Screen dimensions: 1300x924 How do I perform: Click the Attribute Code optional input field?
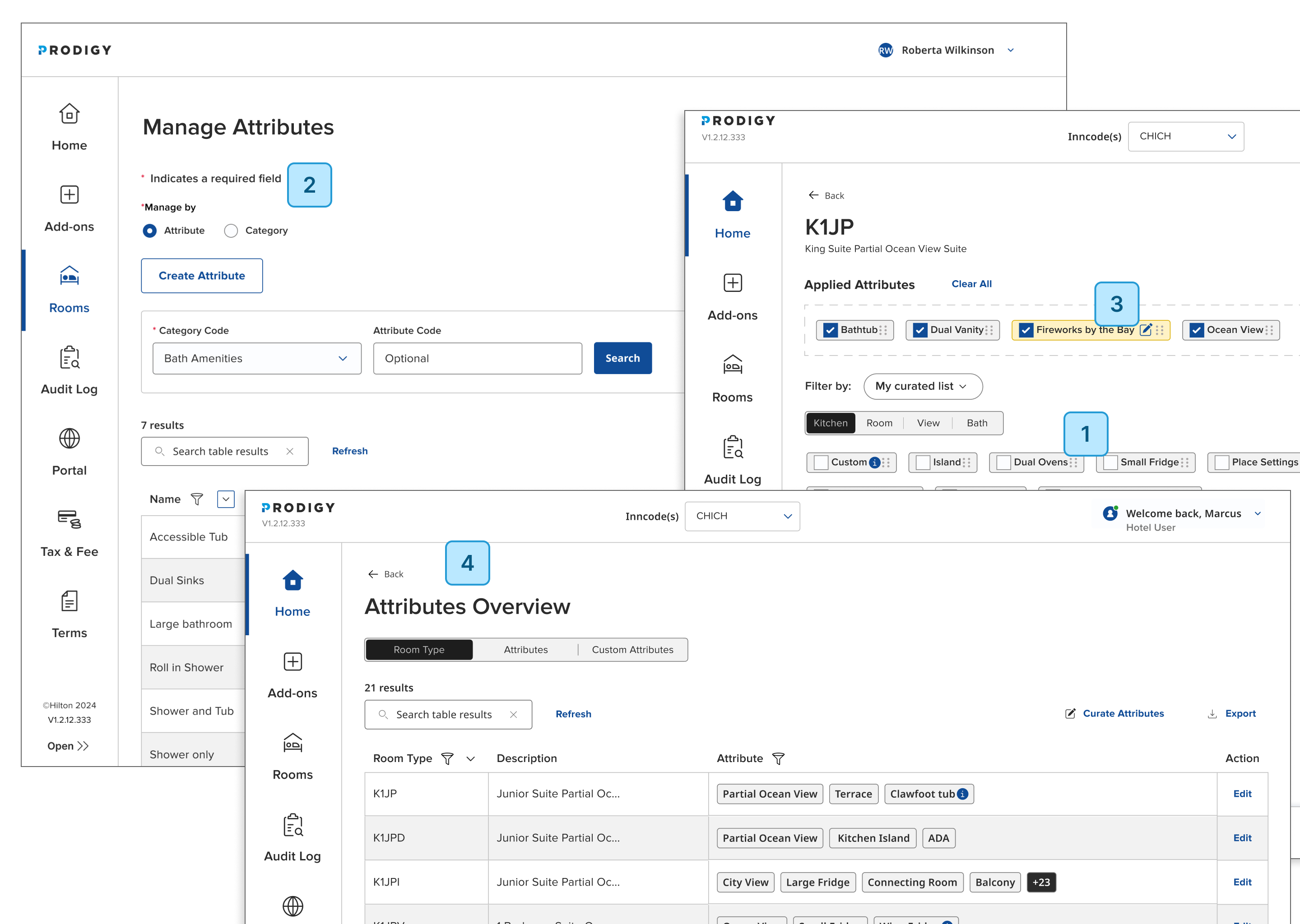point(477,358)
